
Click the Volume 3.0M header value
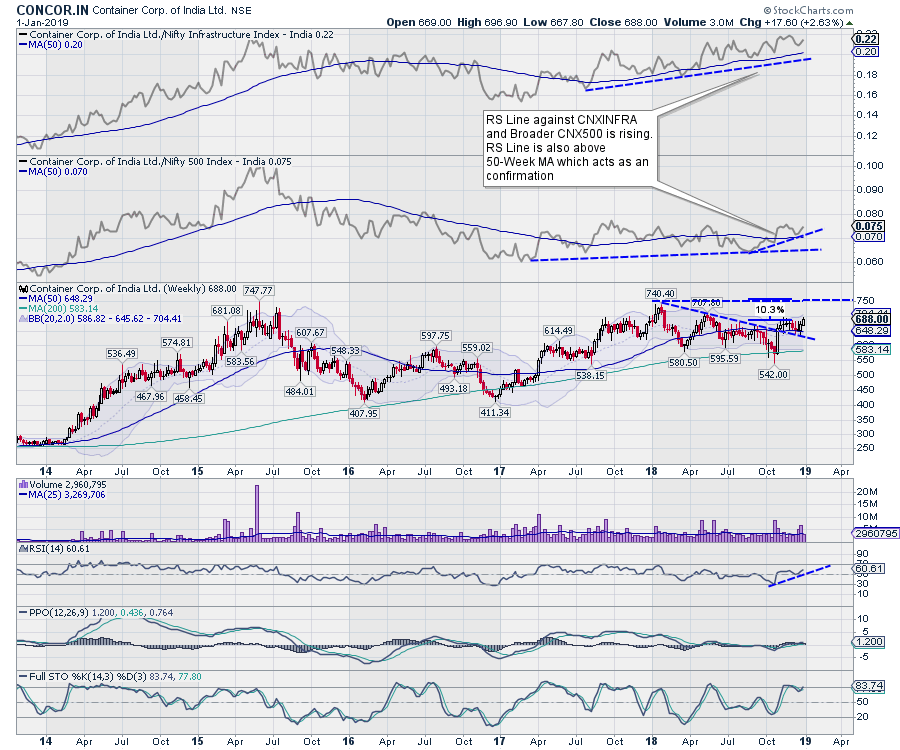[699, 22]
